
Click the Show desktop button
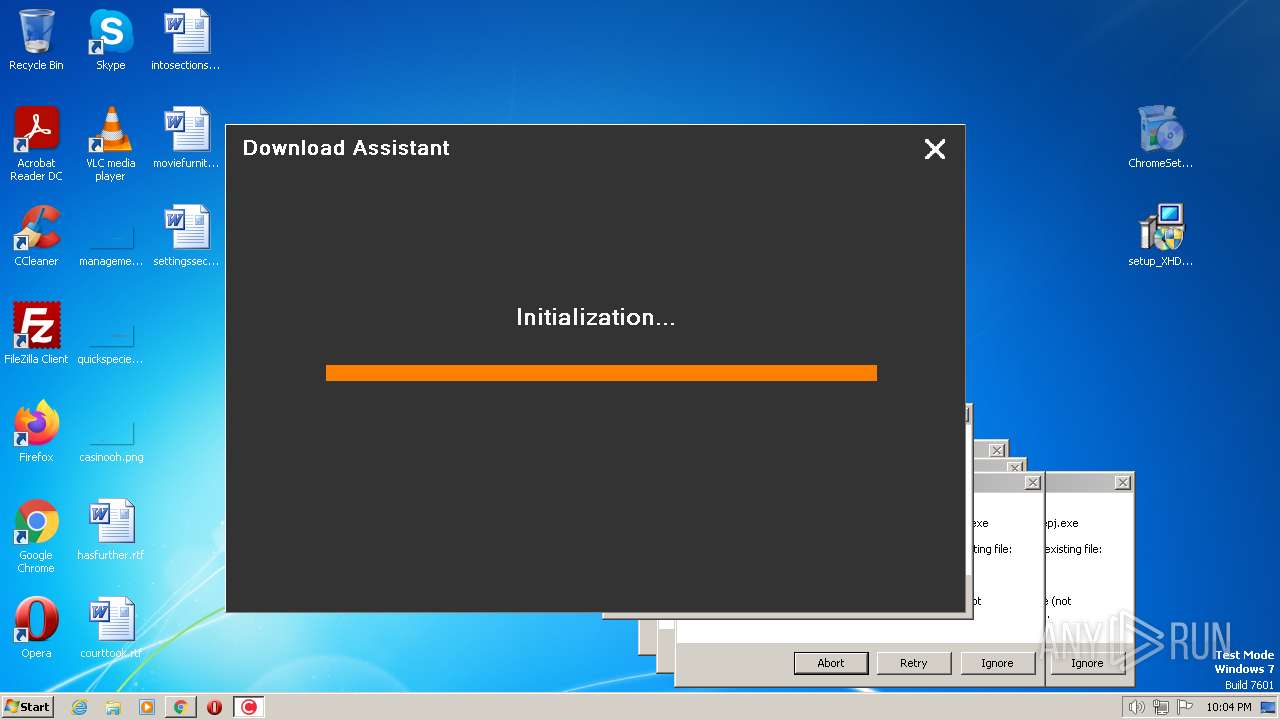click(1270, 707)
